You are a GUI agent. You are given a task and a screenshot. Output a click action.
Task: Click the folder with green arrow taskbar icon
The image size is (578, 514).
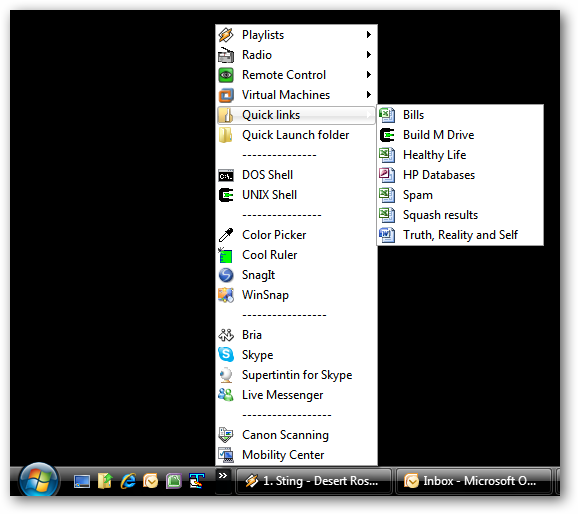pos(105,481)
